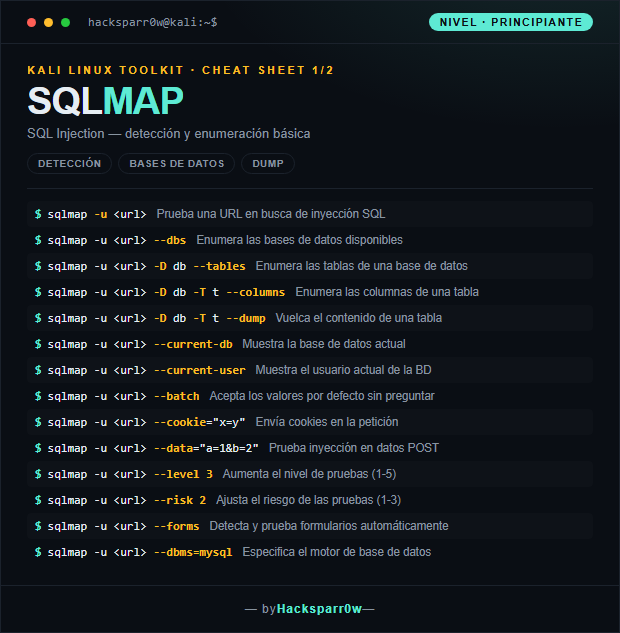Click the SQL Injection subtitle line
The image size is (620, 633).
pos(169,134)
